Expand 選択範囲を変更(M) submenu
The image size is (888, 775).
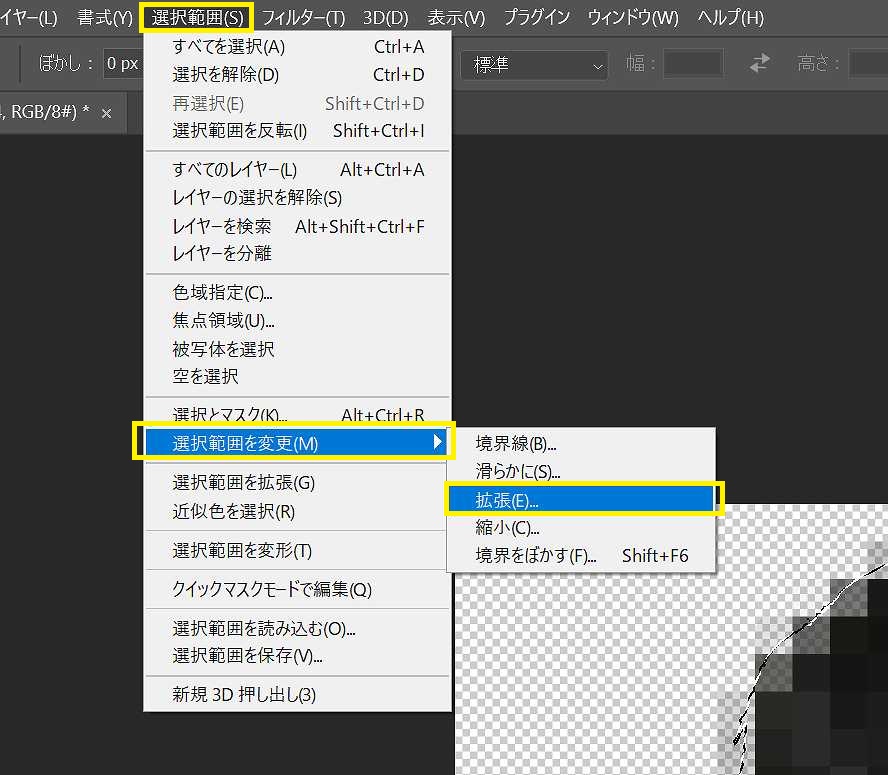click(295, 442)
